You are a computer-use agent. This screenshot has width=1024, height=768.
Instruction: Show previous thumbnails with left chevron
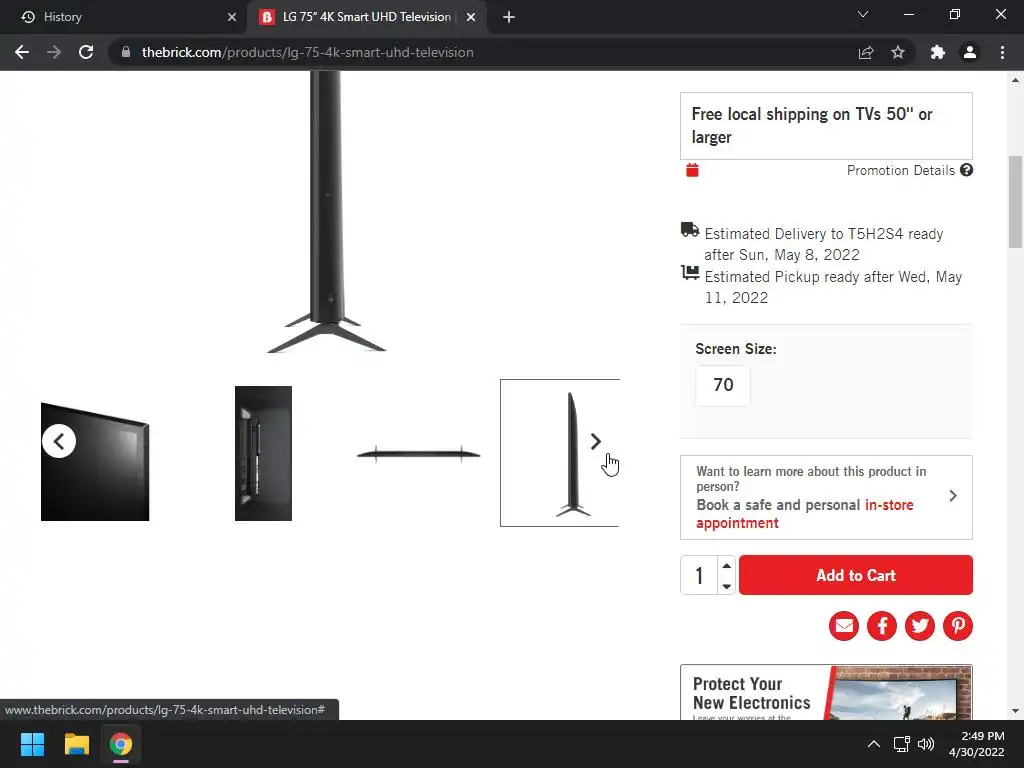59,441
